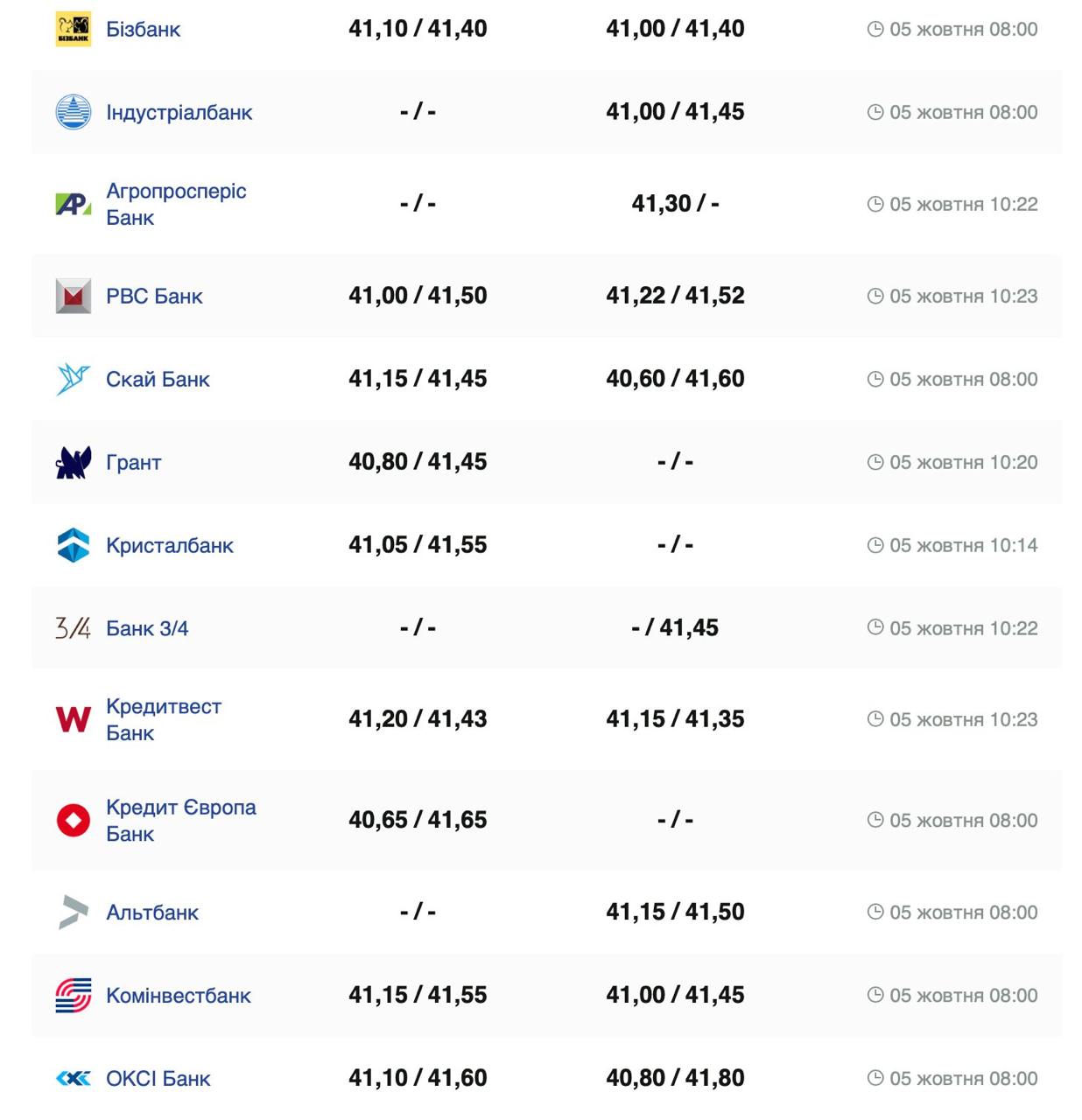The height and width of the screenshot is (1120, 1082).
Task: Click the Комінвестбанк logo icon
Action: click(x=73, y=995)
